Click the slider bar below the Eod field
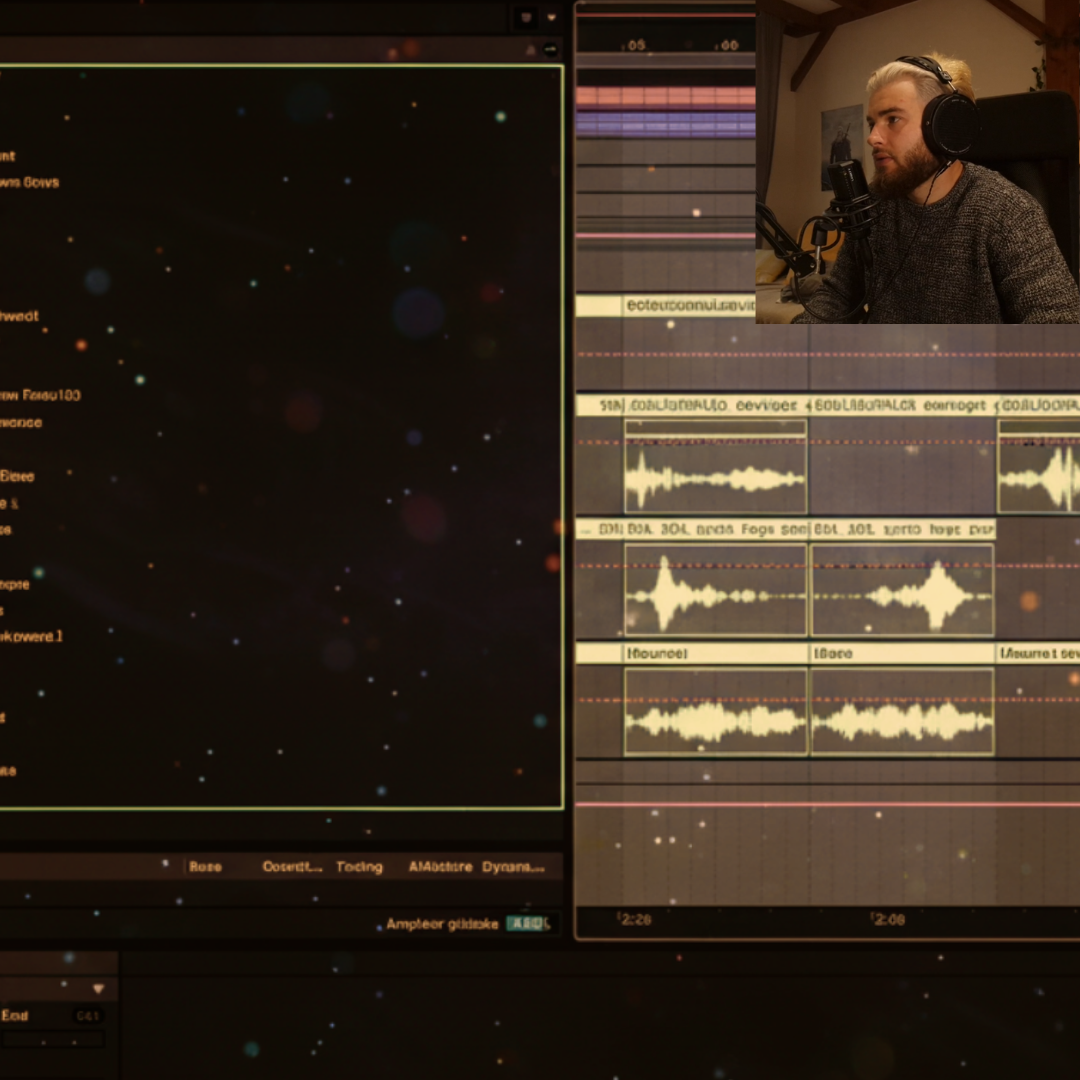The image size is (1080, 1080). coord(52,1039)
